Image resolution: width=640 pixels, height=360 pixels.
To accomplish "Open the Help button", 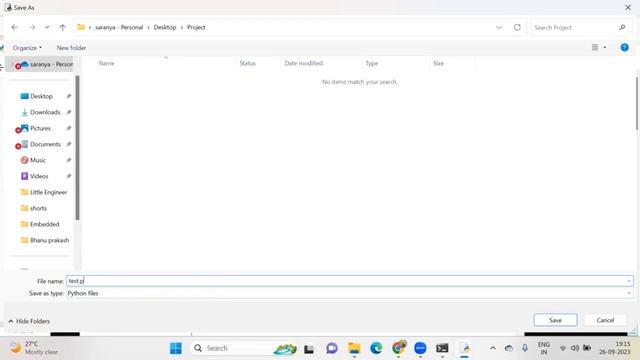I will tap(624, 47).
